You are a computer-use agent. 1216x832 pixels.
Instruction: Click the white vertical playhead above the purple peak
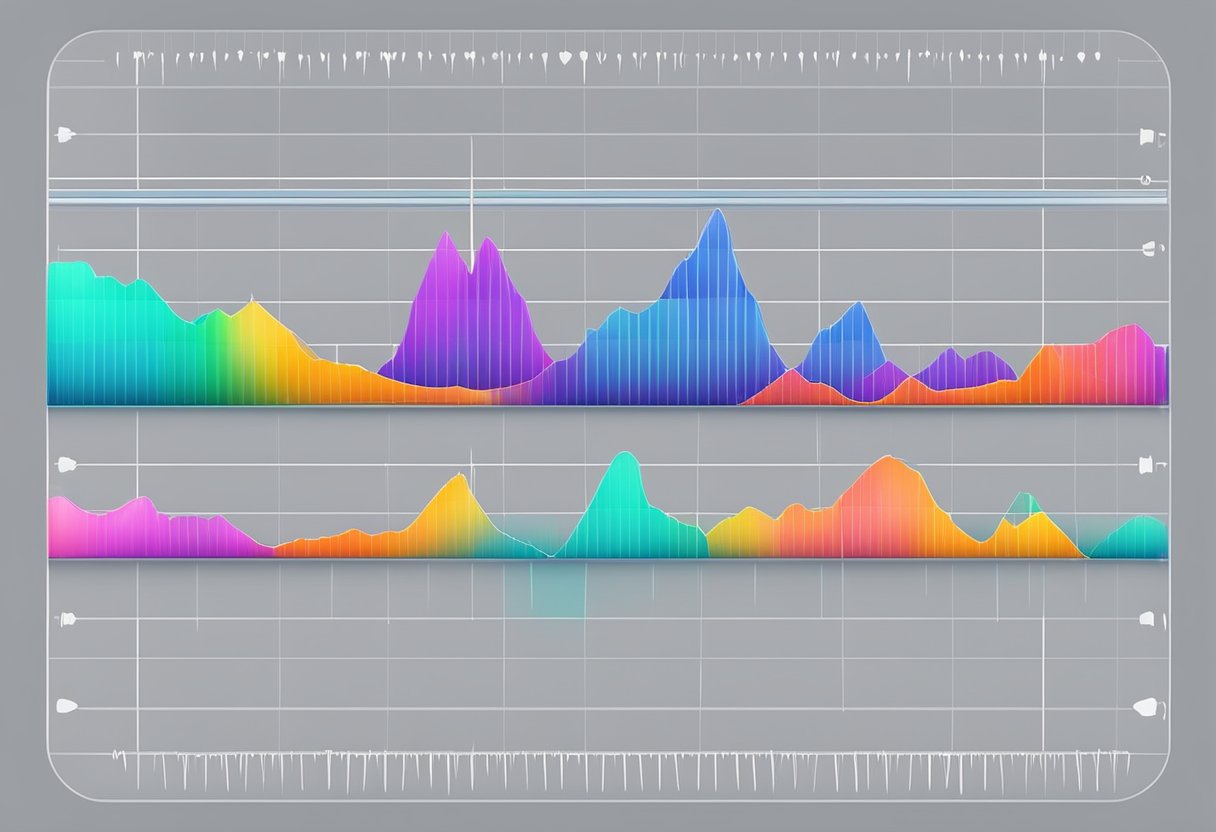pyautogui.click(x=471, y=203)
